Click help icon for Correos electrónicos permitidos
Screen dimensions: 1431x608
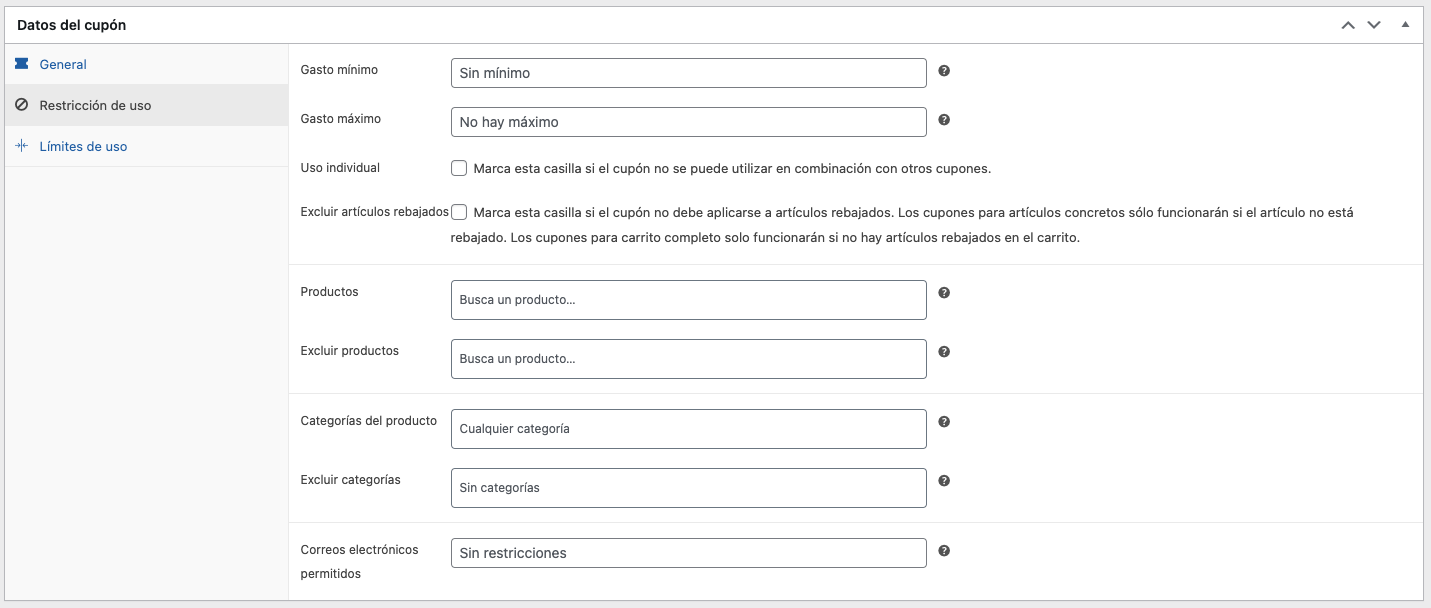coord(944,551)
